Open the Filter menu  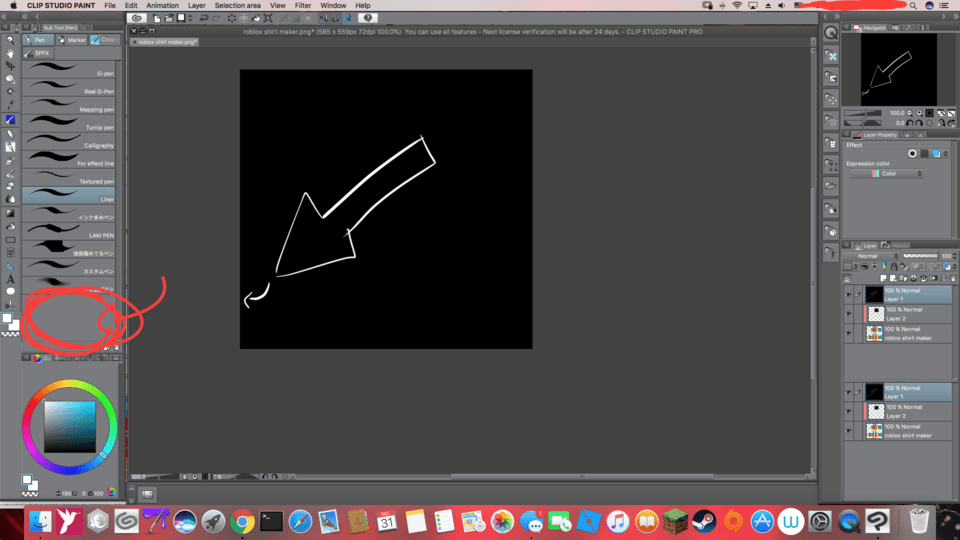[x=302, y=5]
